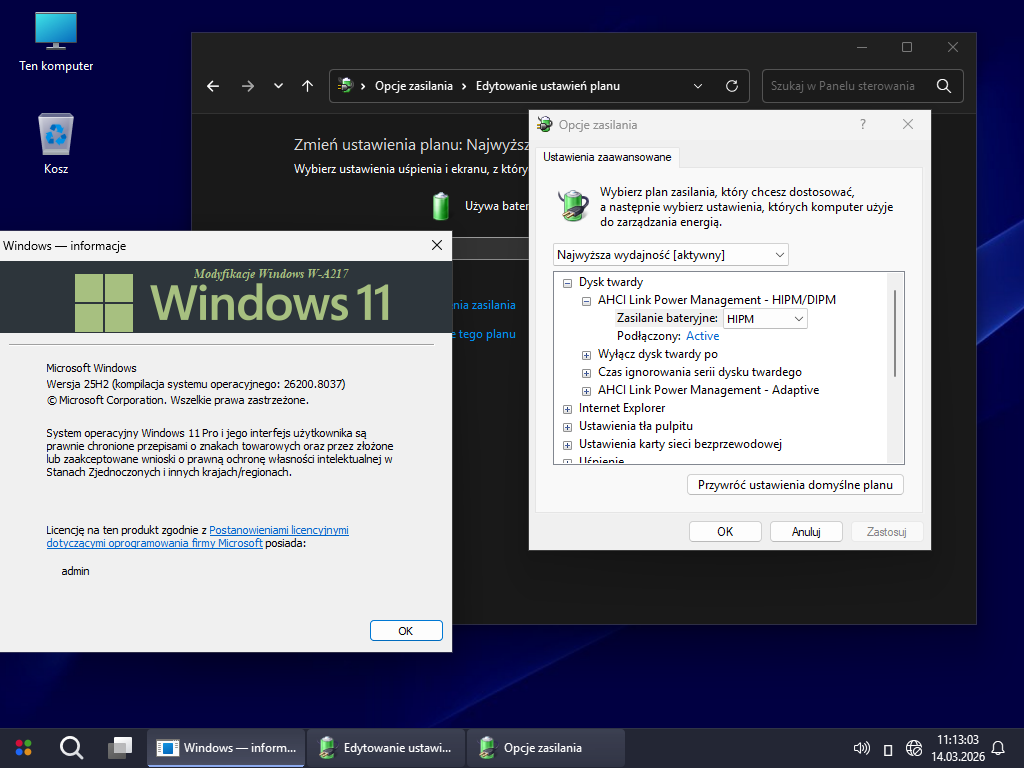The width and height of the screenshot is (1024, 768).
Task: Open the Najwyższa wydajność plan dropdown
Action: pyautogui.click(x=670, y=255)
